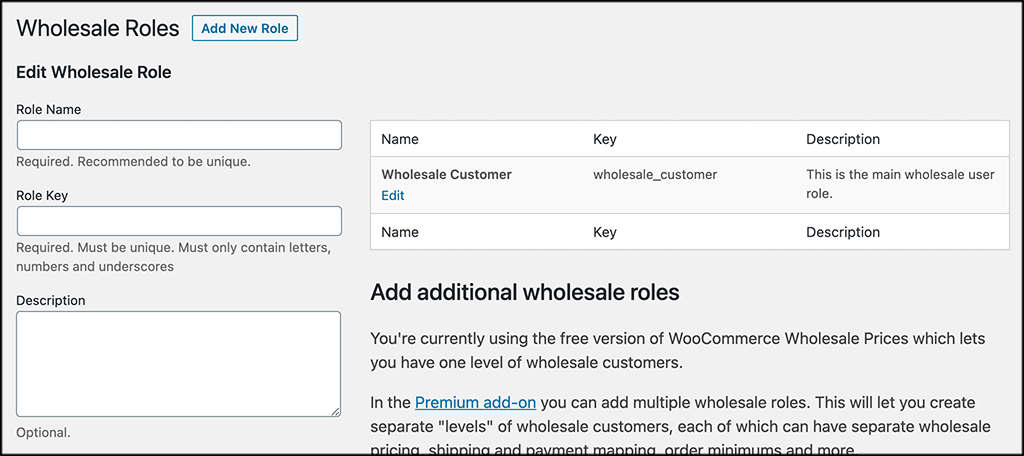1024x456 pixels.
Task: Follow the Premium add-on link
Action: click(x=475, y=402)
